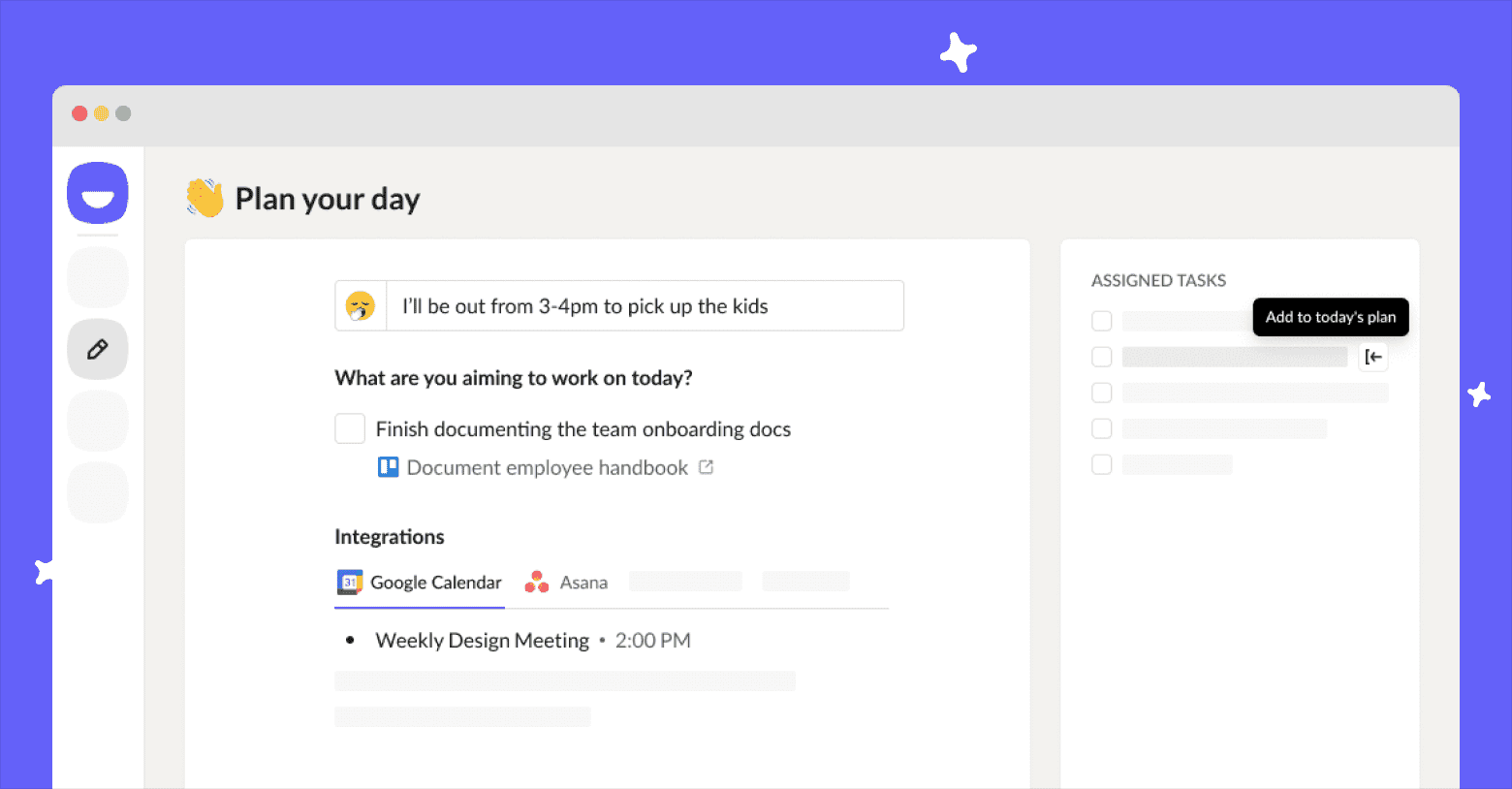Click the Google Calendar icon
Viewport: 1512px width, 789px height.
pyautogui.click(x=349, y=583)
